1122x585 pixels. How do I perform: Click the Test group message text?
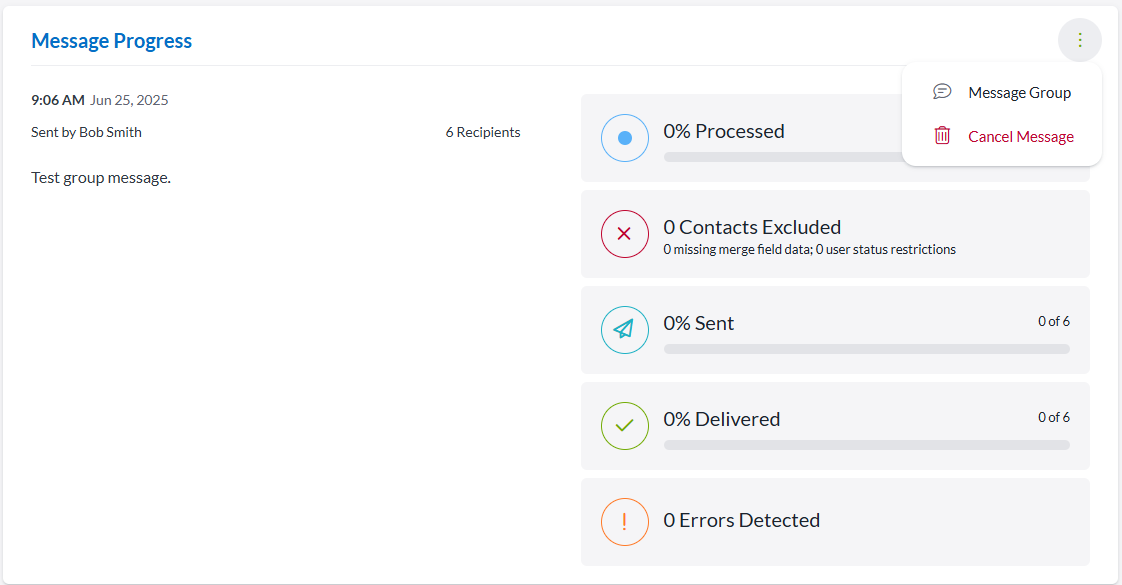click(x=101, y=178)
